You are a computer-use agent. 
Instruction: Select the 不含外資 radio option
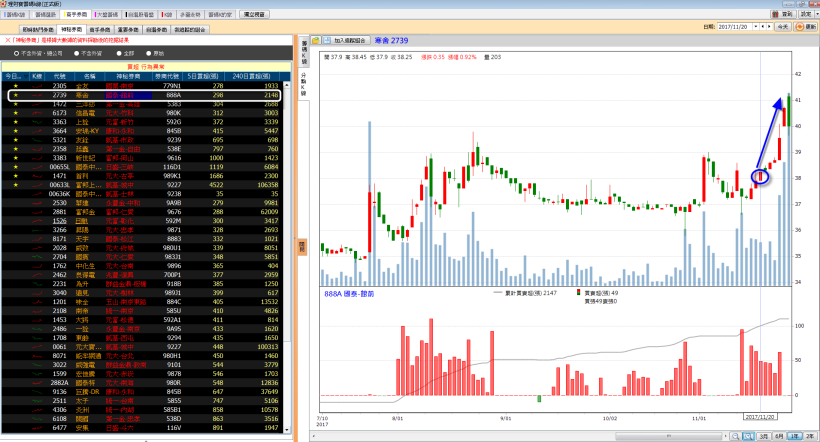(x=87, y=52)
